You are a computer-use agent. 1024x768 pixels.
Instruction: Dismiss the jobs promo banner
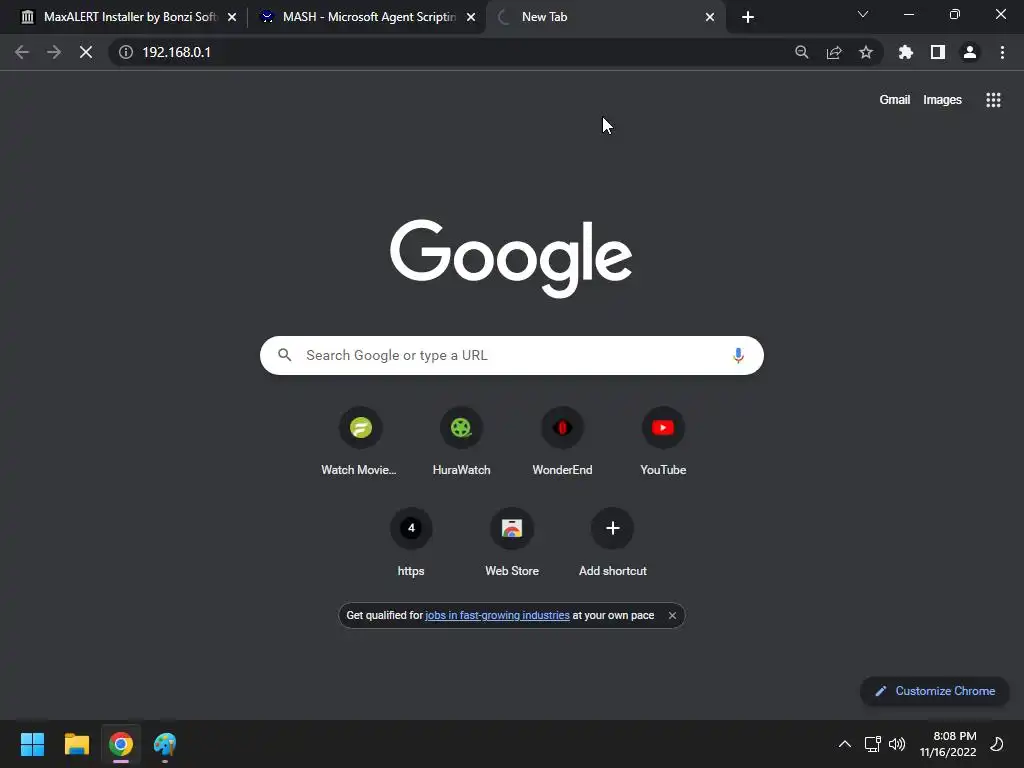[672, 615]
